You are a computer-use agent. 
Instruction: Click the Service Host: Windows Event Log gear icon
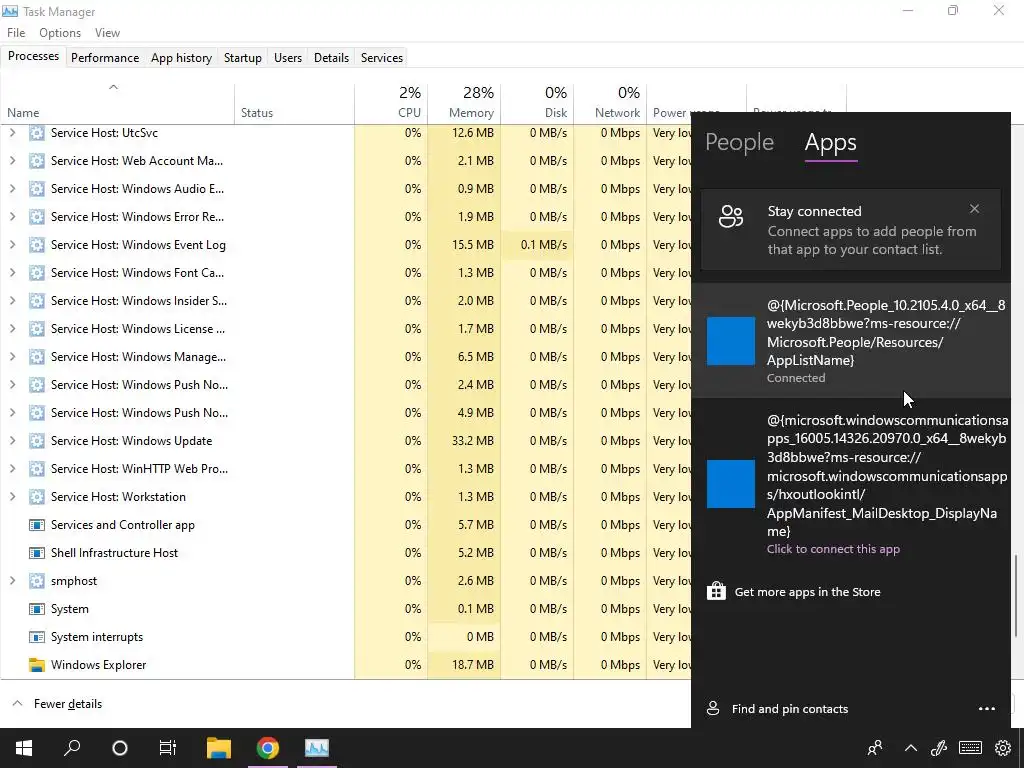pyautogui.click(x=37, y=245)
